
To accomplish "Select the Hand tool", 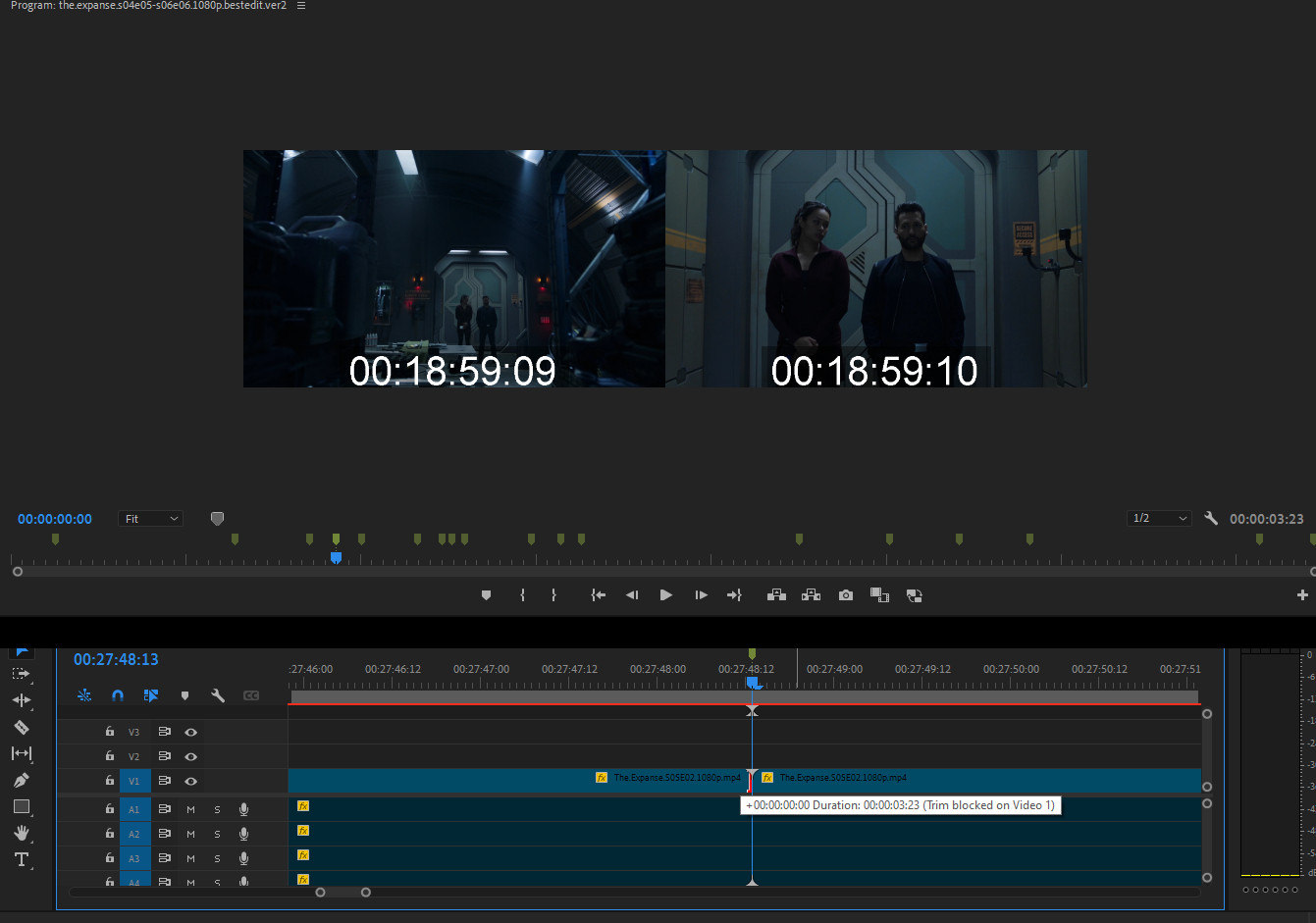I will tap(21, 833).
